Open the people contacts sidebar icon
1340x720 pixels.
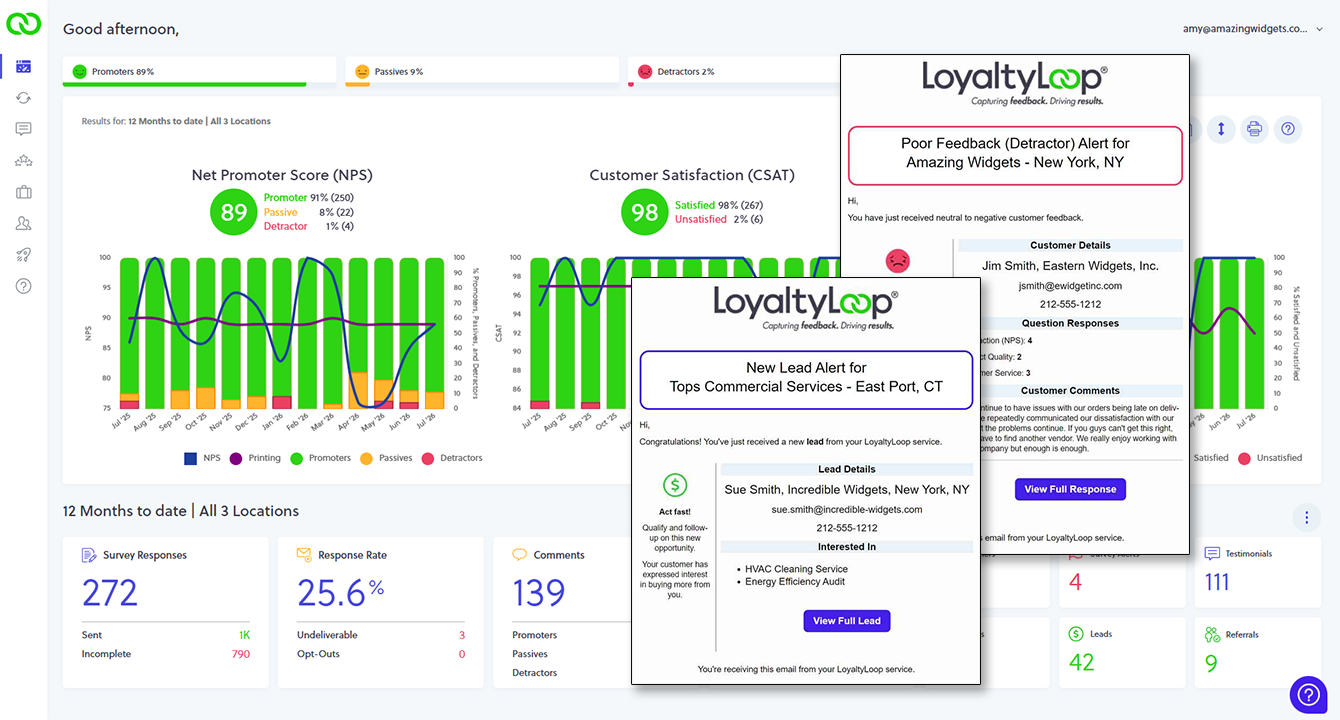pos(23,223)
